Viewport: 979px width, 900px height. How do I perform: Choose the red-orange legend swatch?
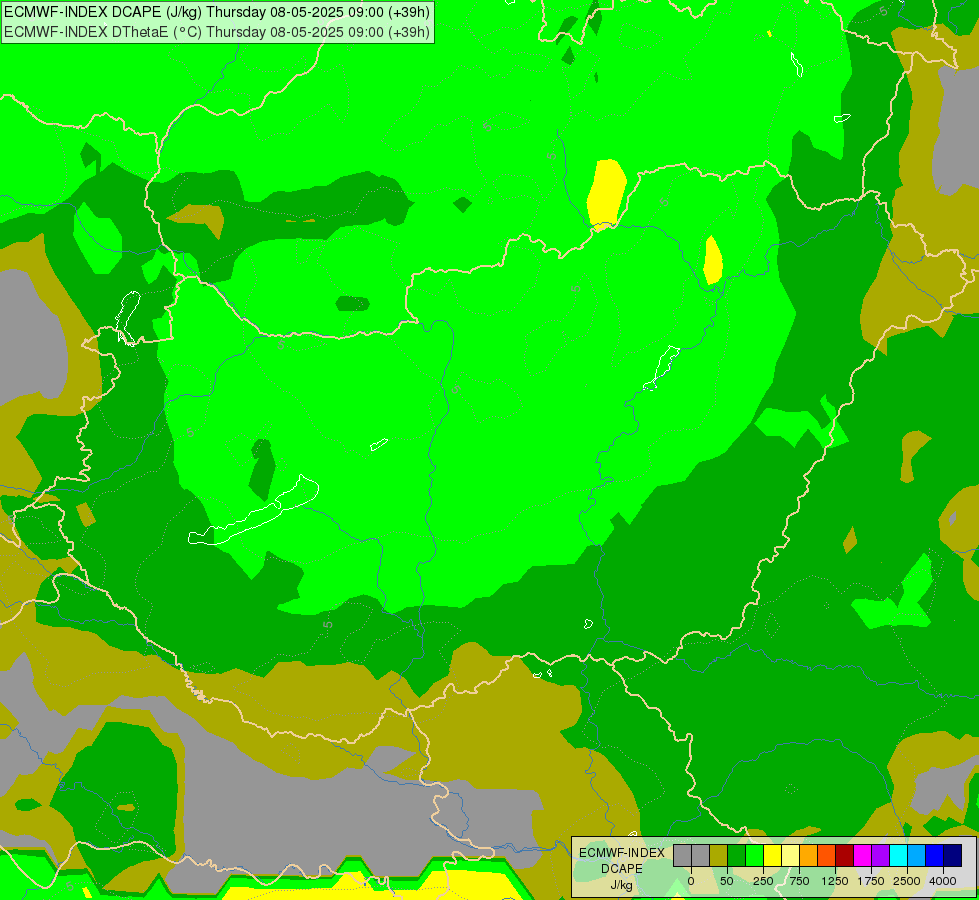coord(827,856)
